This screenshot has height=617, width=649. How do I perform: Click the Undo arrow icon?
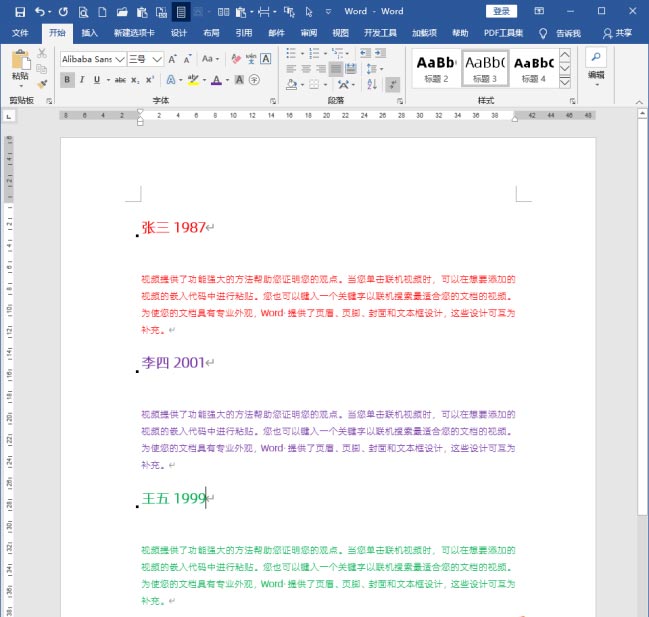click(x=39, y=12)
